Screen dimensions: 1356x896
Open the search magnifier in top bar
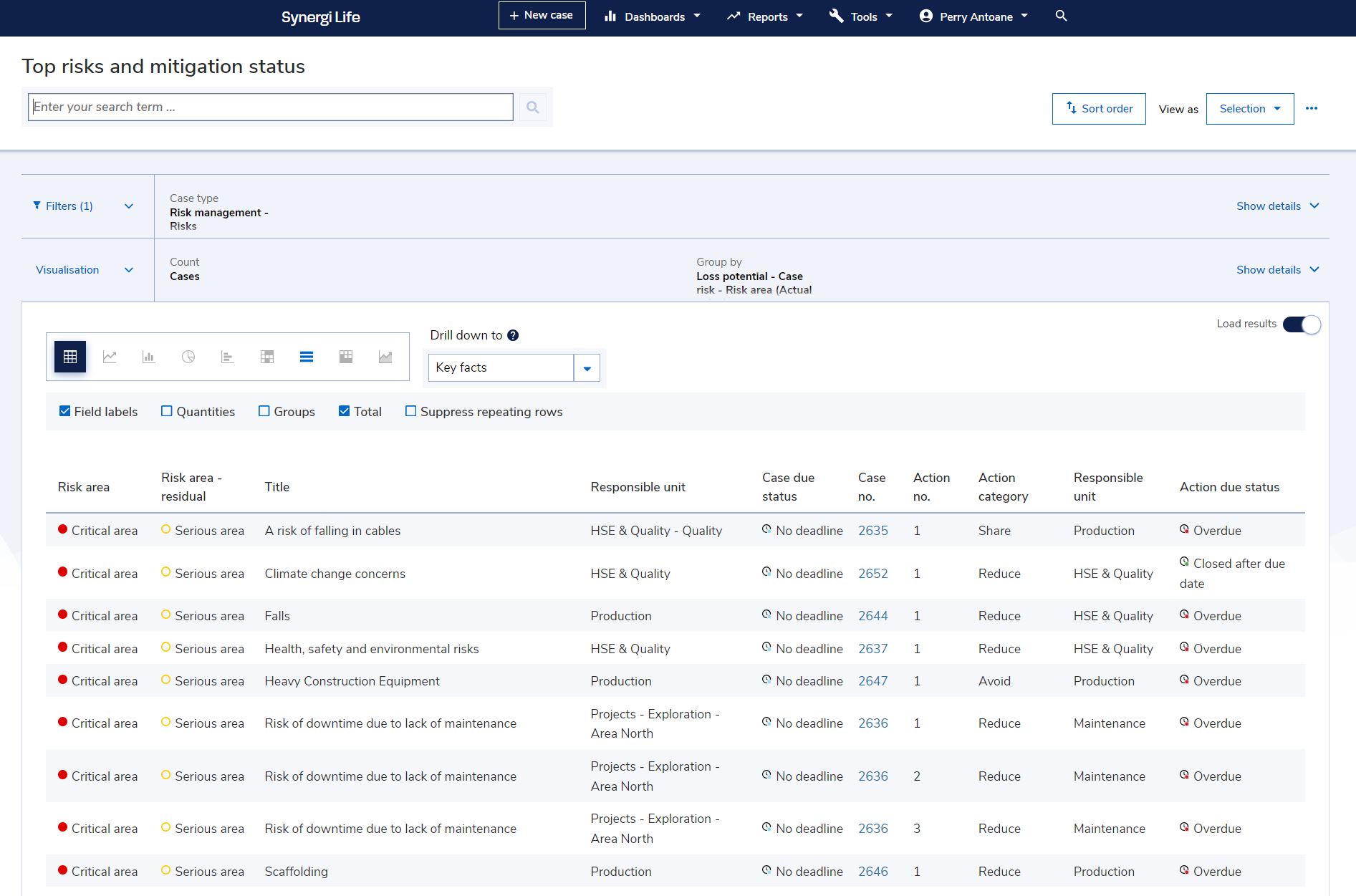[x=1061, y=15]
